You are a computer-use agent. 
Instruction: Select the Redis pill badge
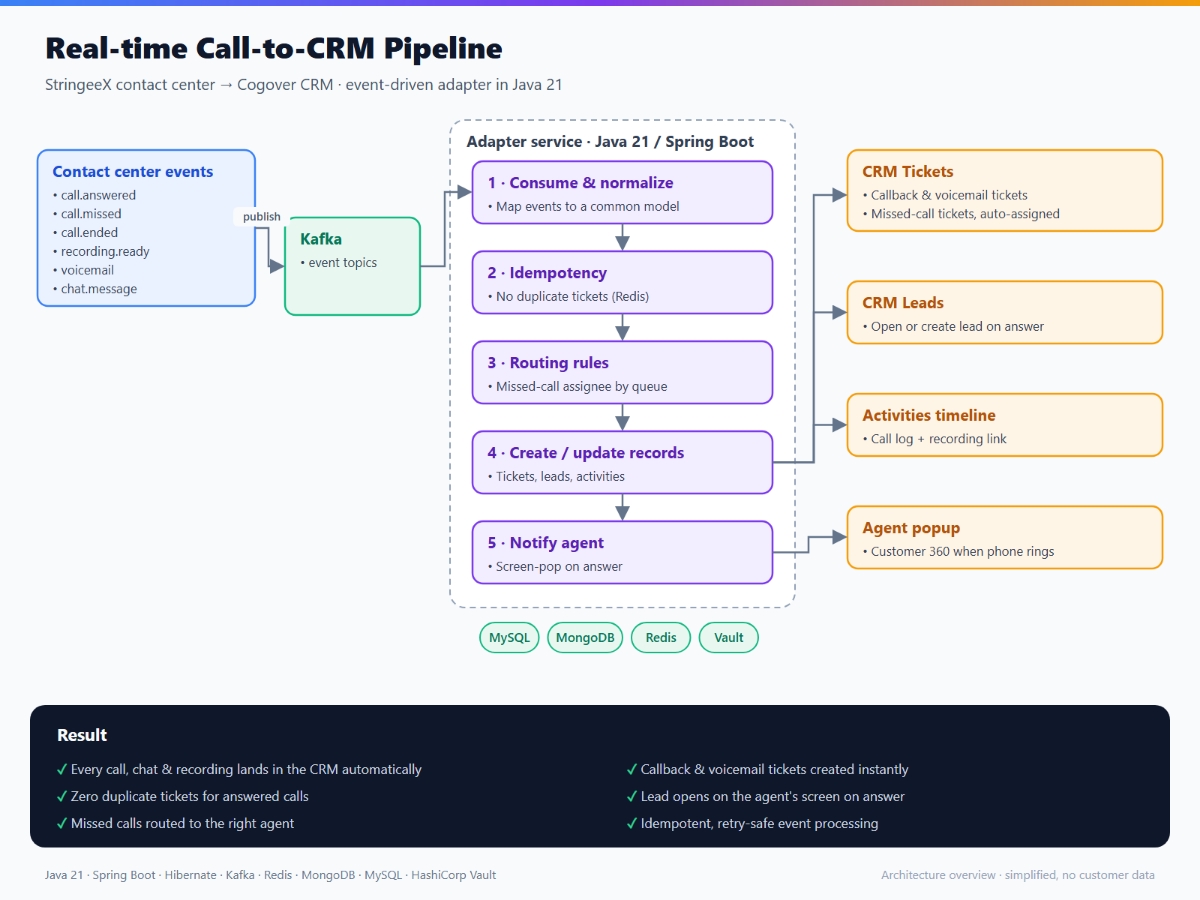point(661,638)
